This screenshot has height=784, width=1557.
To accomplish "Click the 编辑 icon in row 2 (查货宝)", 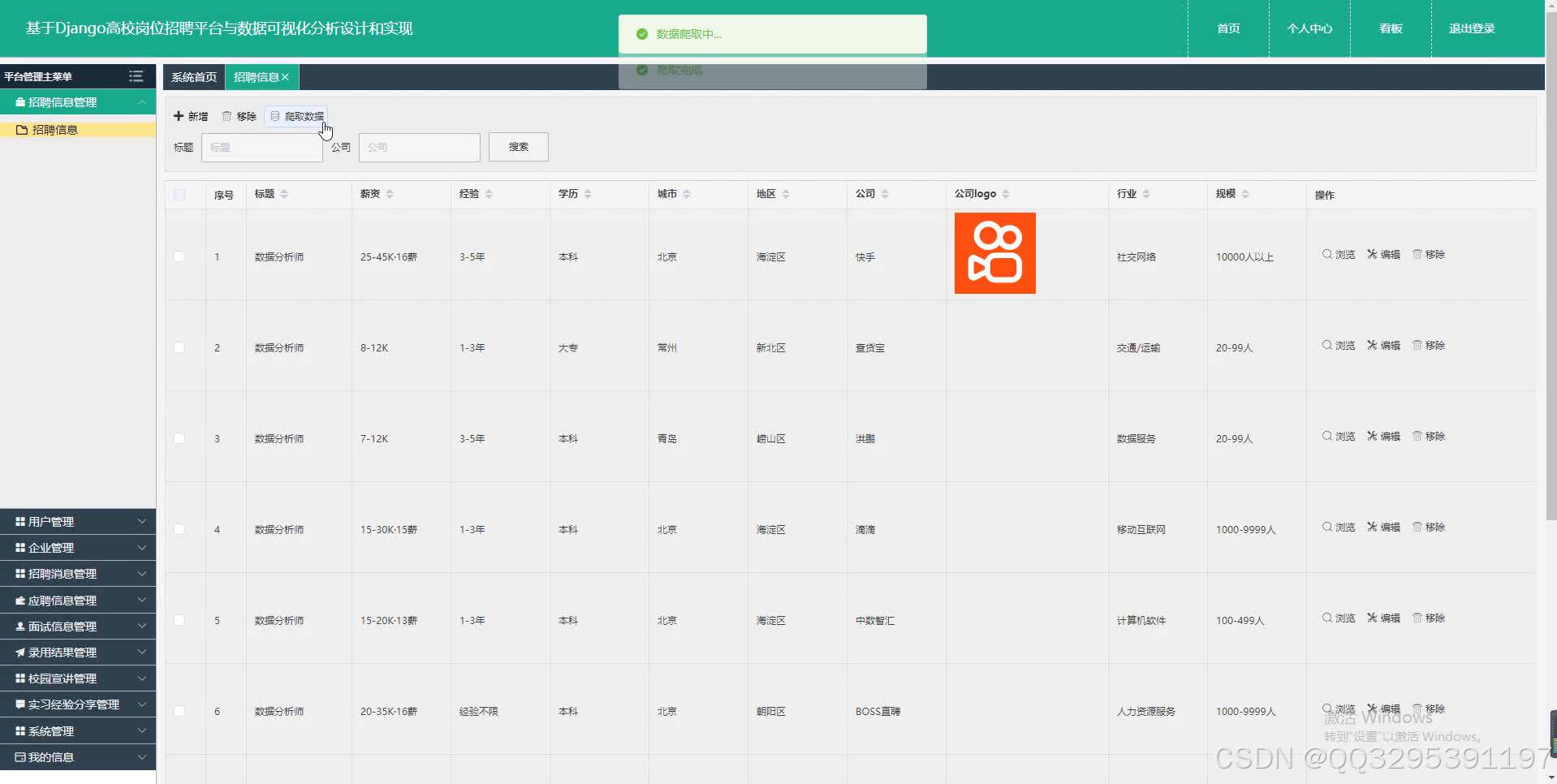I will click(1372, 345).
